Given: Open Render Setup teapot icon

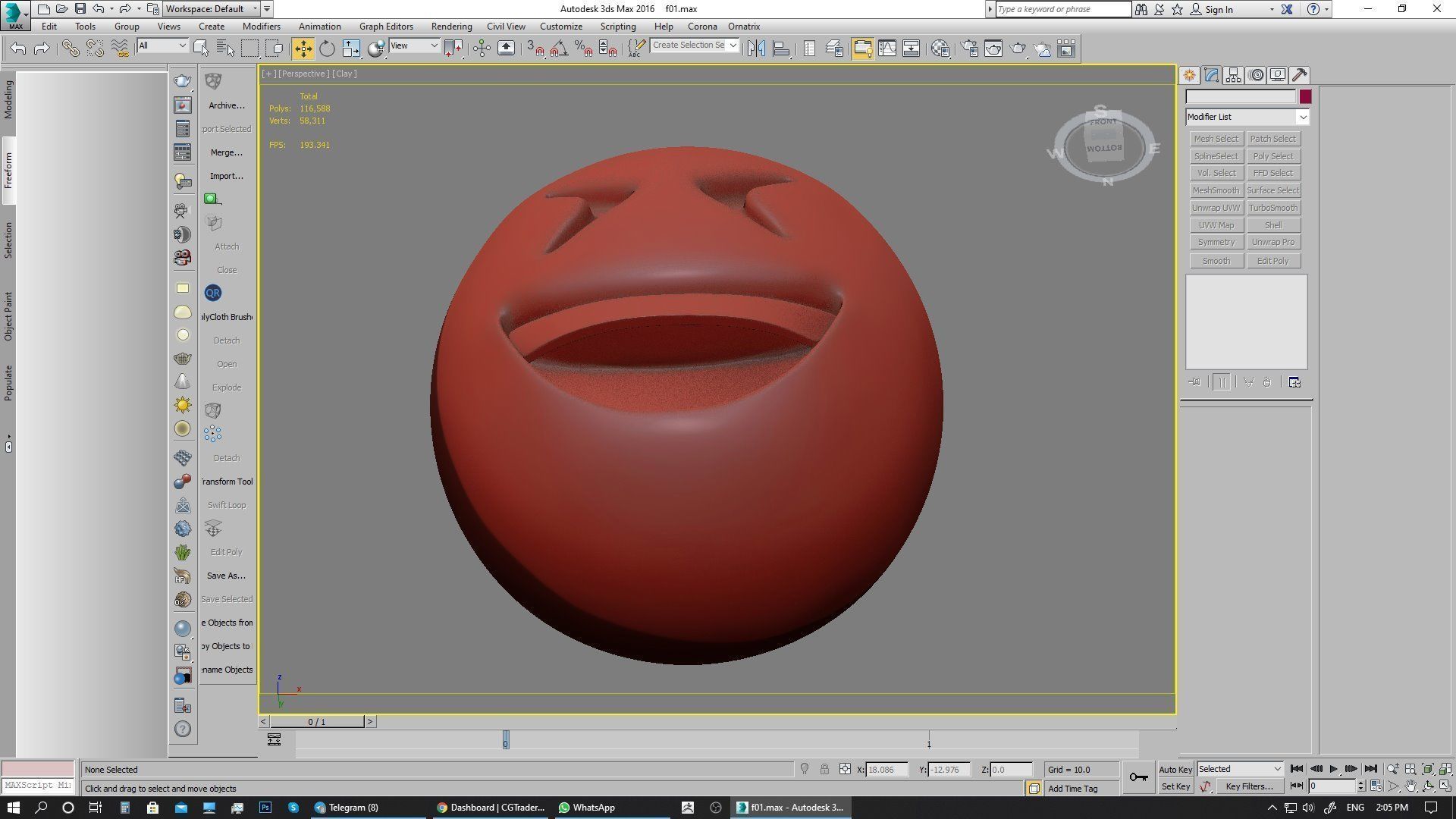Looking at the screenshot, I should point(969,49).
